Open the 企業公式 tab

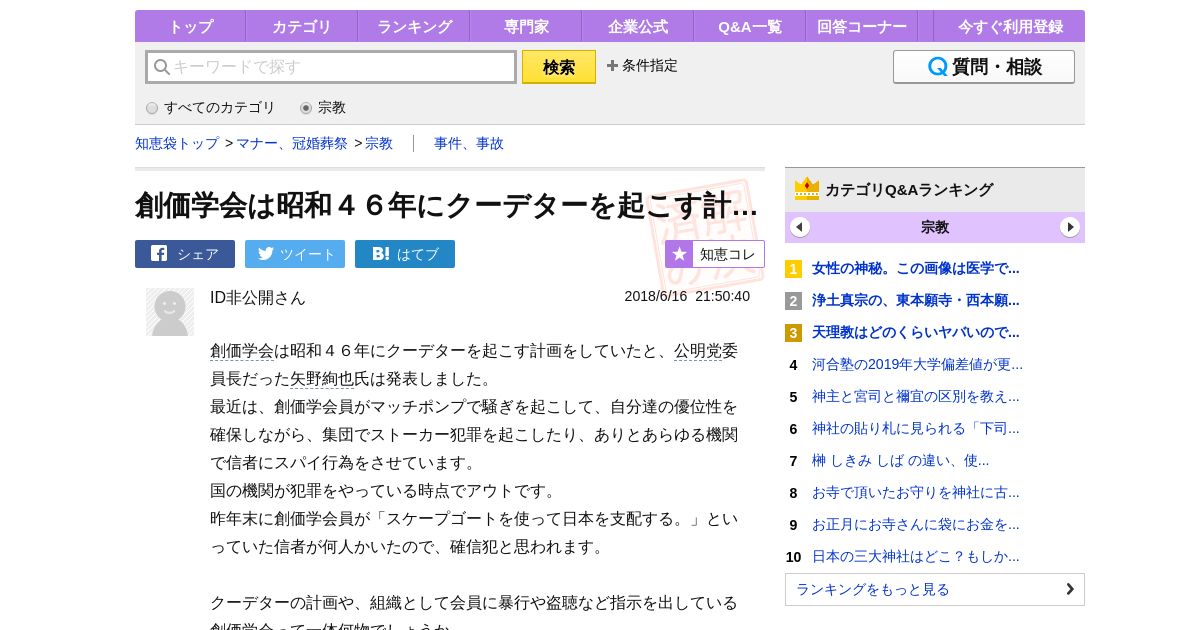point(638,26)
